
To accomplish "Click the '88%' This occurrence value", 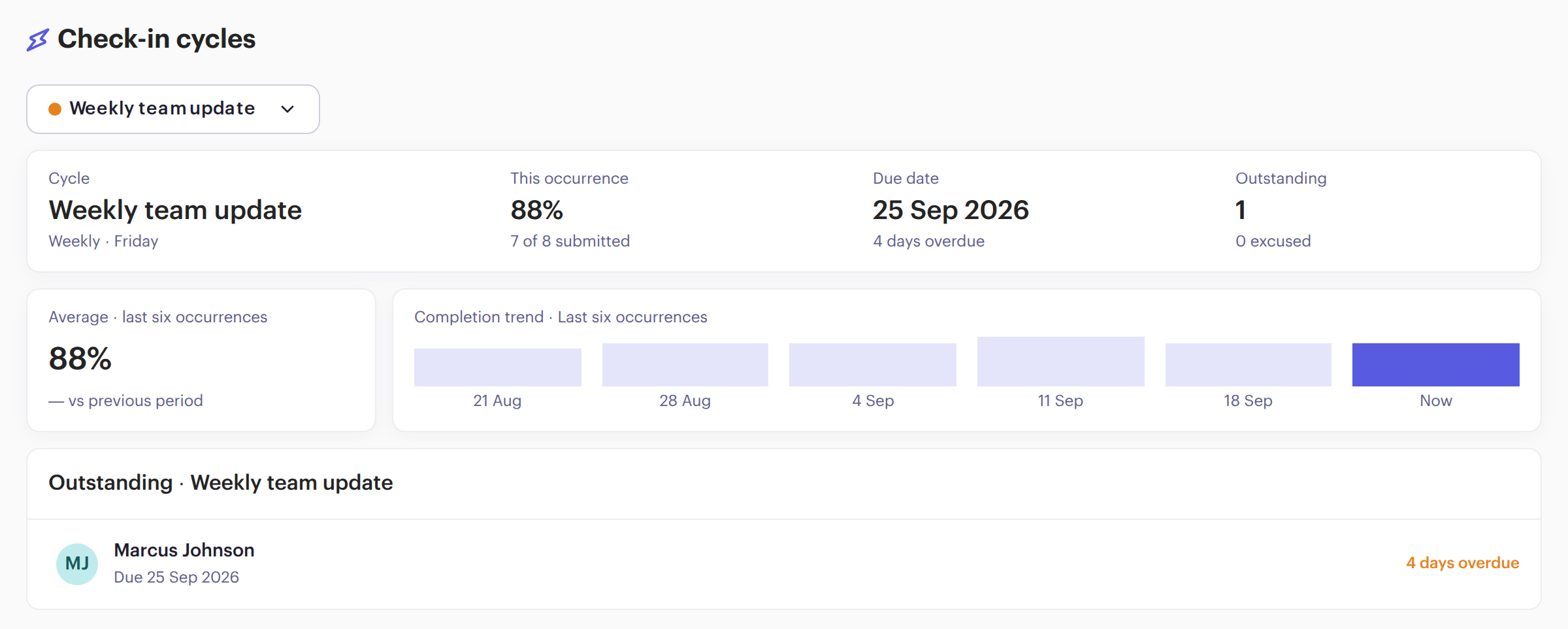I will tap(537, 211).
